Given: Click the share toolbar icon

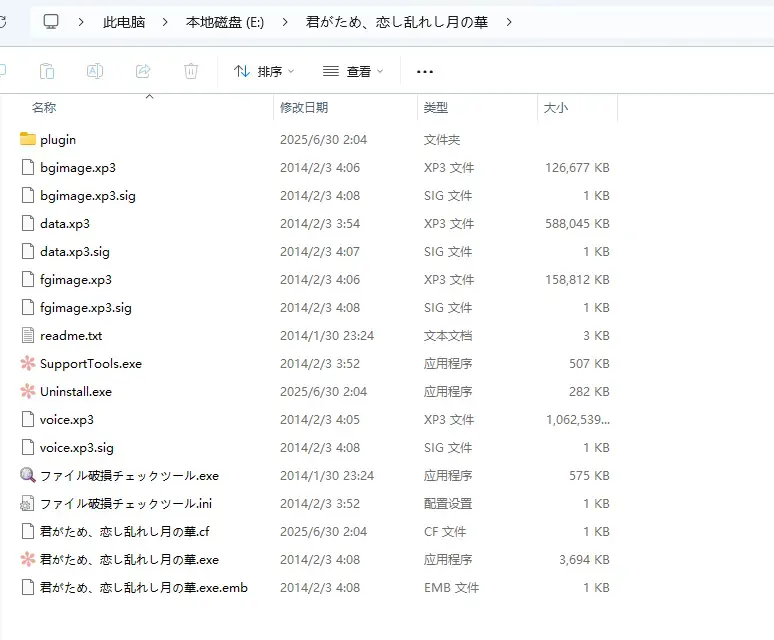Looking at the screenshot, I should 143,72.
